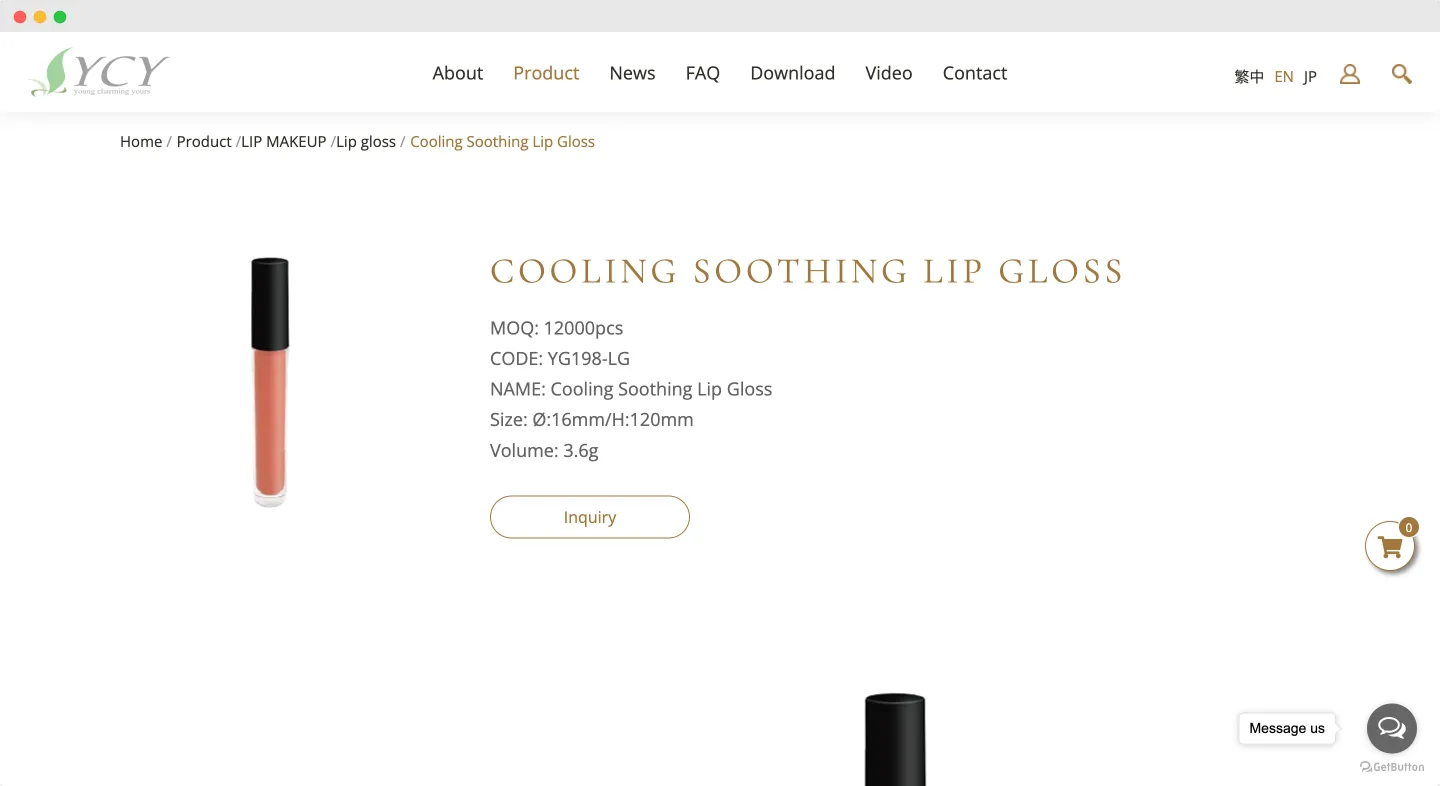Open the LIP MAKEUP breadcrumb link
This screenshot has width=1440, height=786.
pos(284,142)
